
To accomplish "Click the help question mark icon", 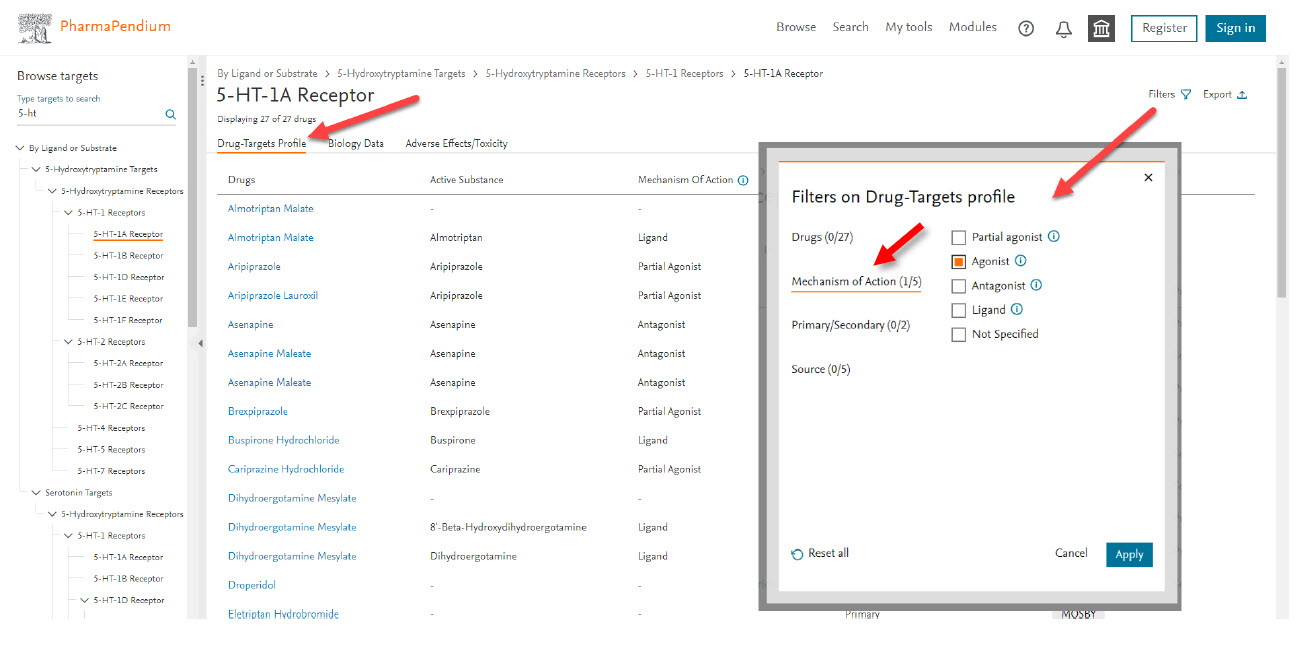I will (1025, 28).
